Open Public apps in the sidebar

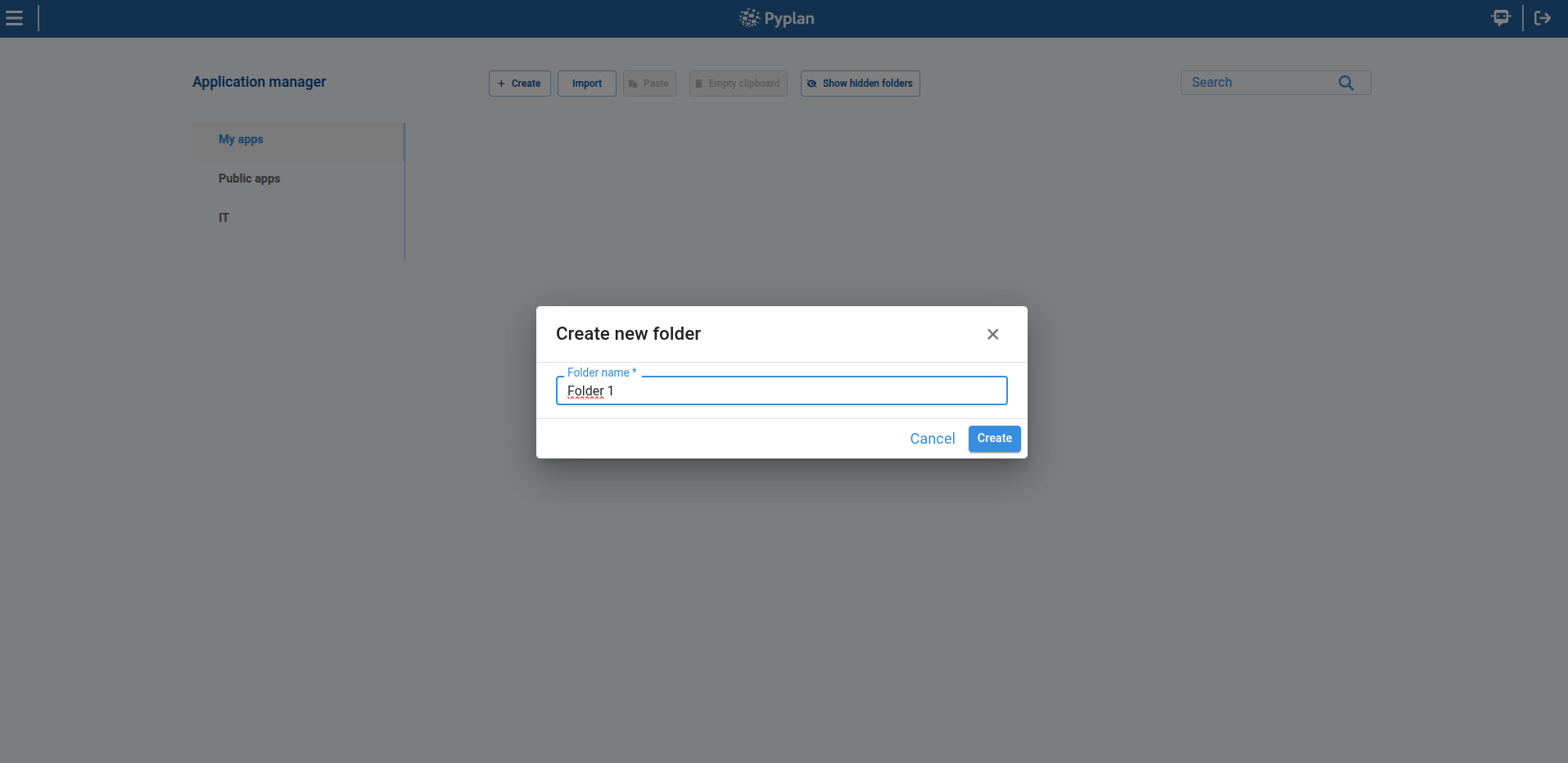tap(249, 178)
